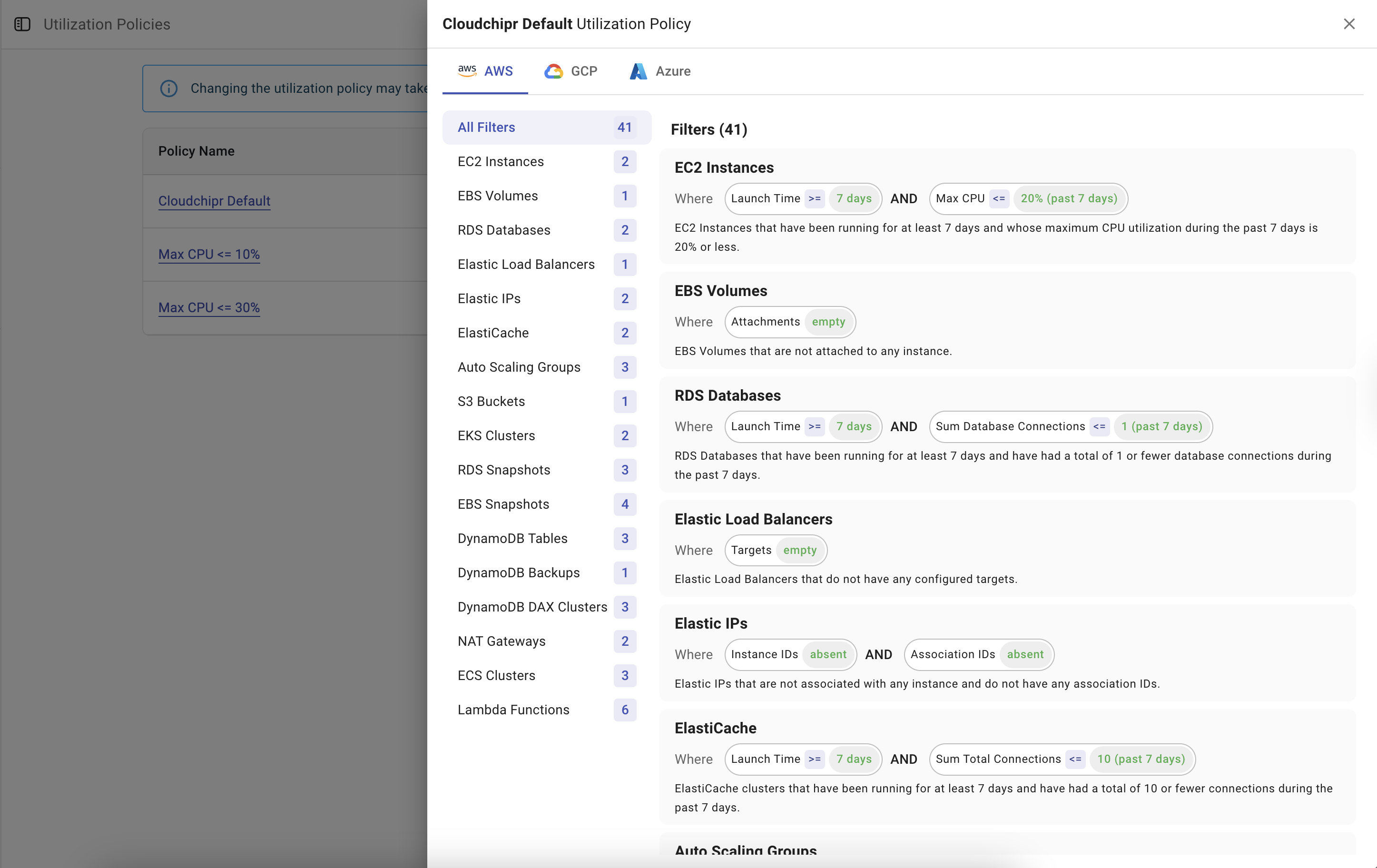Toggle the sidebar panel icon

coord(22,24)
